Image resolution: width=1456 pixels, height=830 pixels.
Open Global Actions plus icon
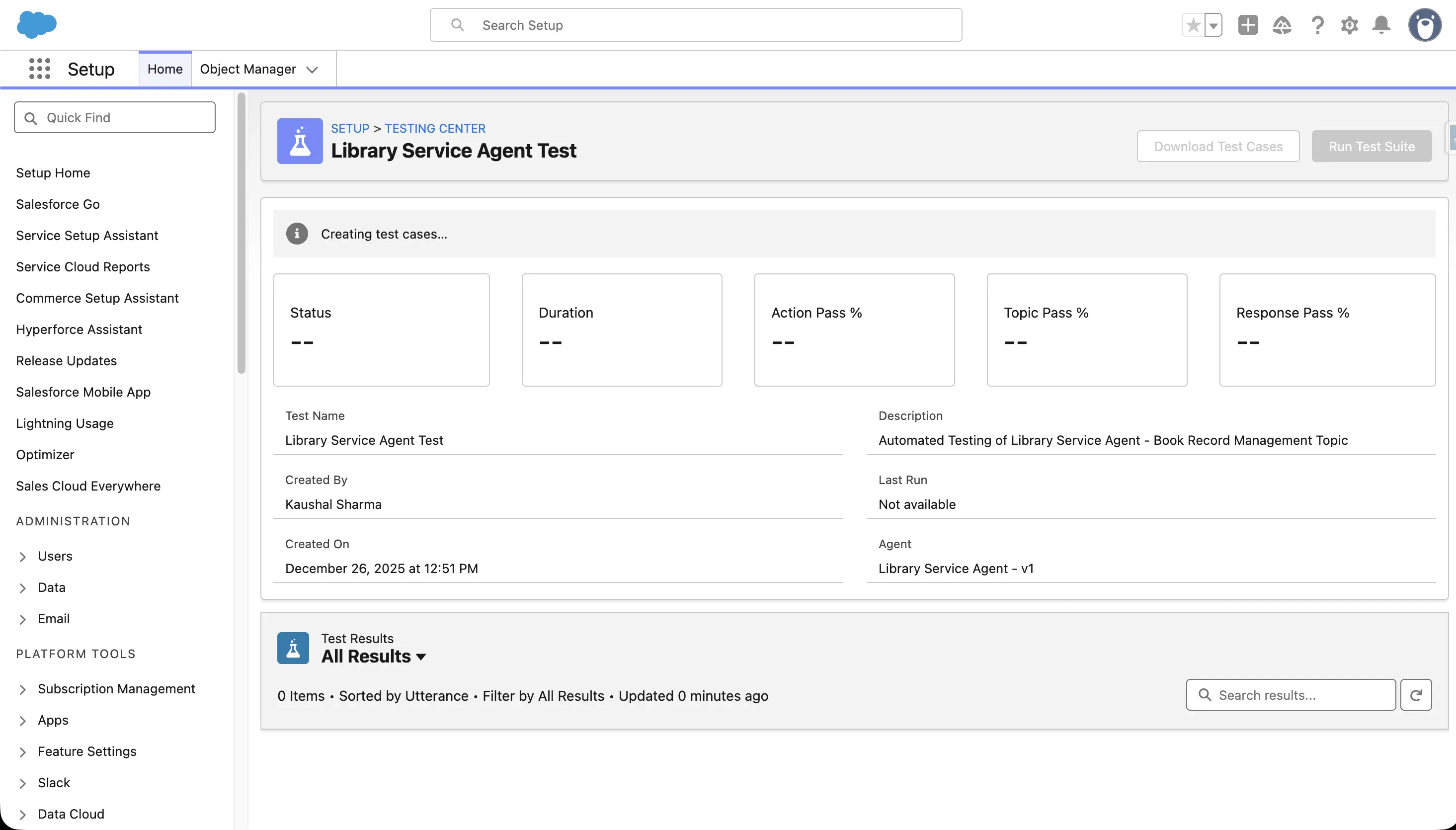1247,25
